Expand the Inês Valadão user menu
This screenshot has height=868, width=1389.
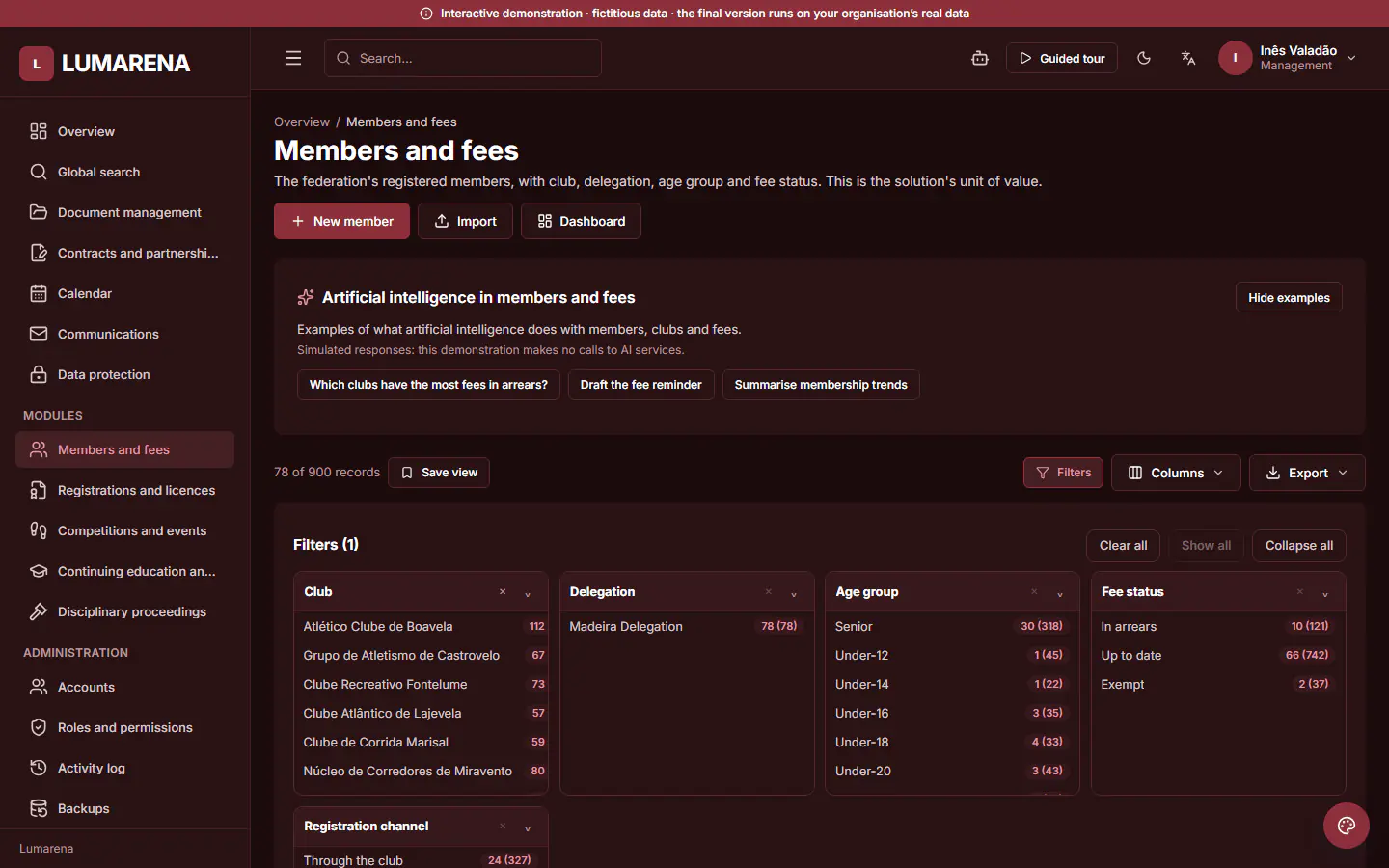1289,58
